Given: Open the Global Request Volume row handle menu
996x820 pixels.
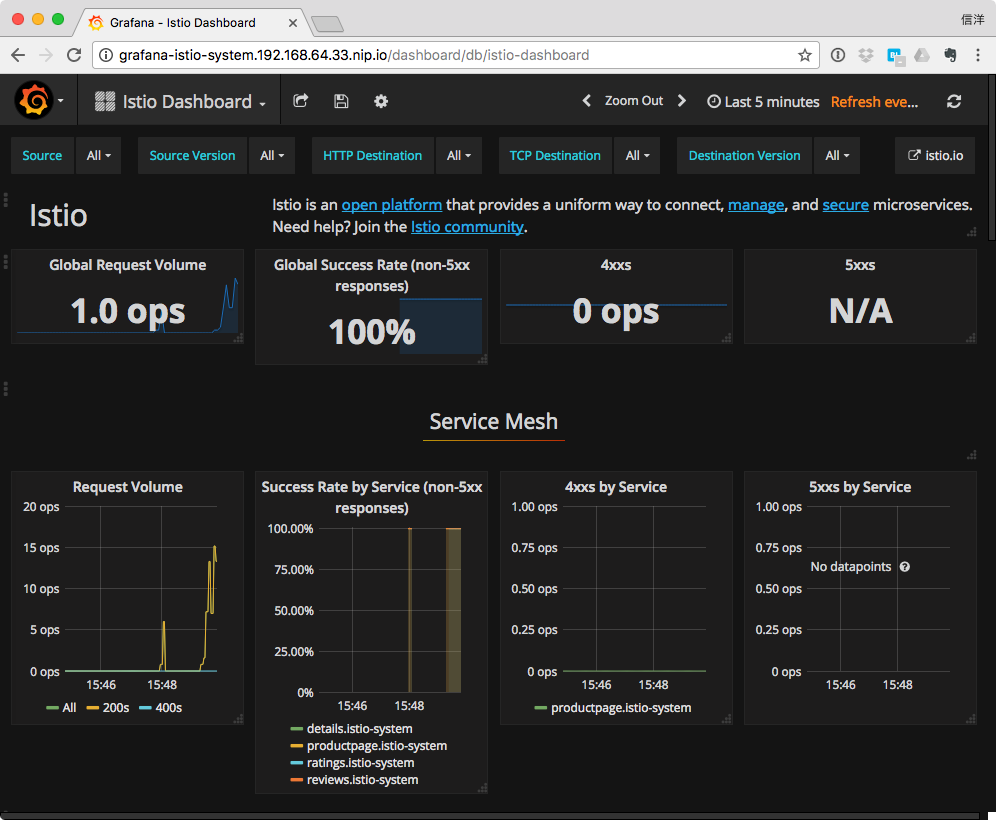Looking at the screenshot, I should click(x=6, y=262).
